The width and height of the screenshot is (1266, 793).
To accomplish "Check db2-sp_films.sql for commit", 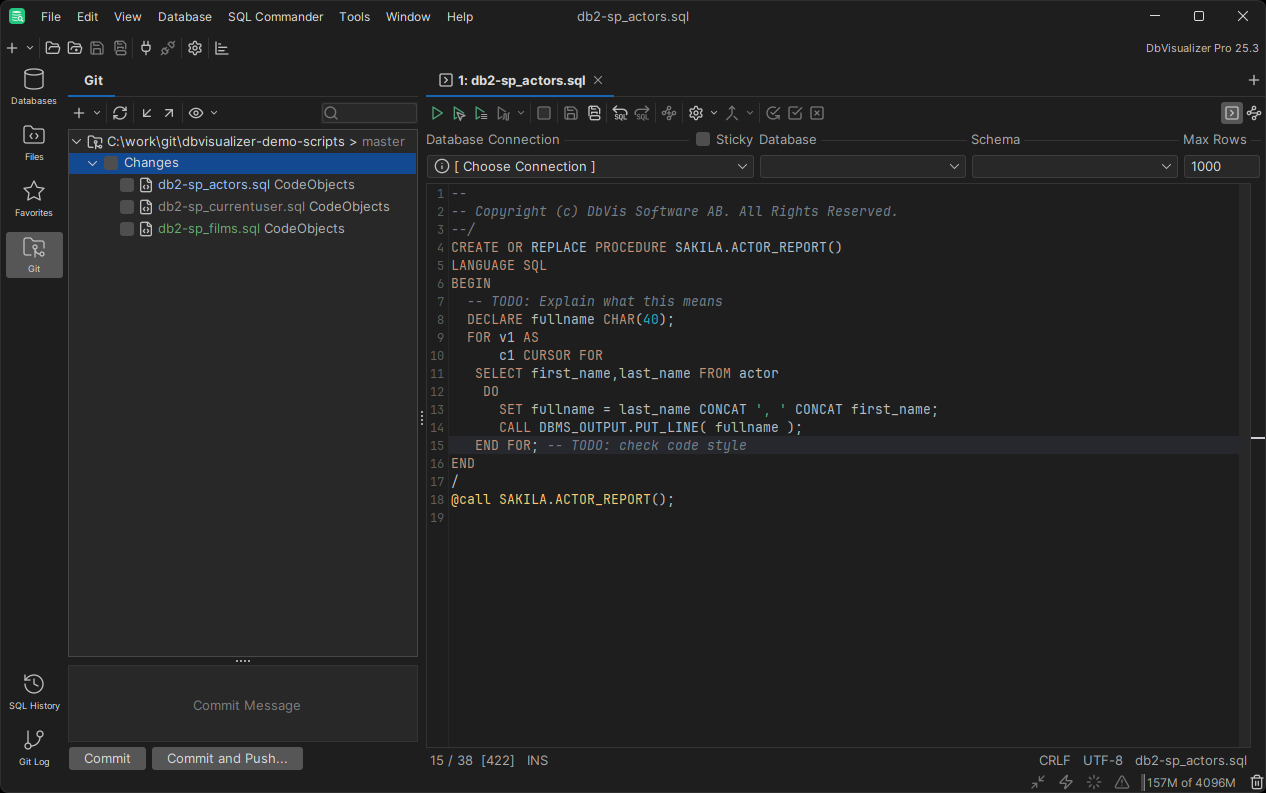I will coord(126,228).
